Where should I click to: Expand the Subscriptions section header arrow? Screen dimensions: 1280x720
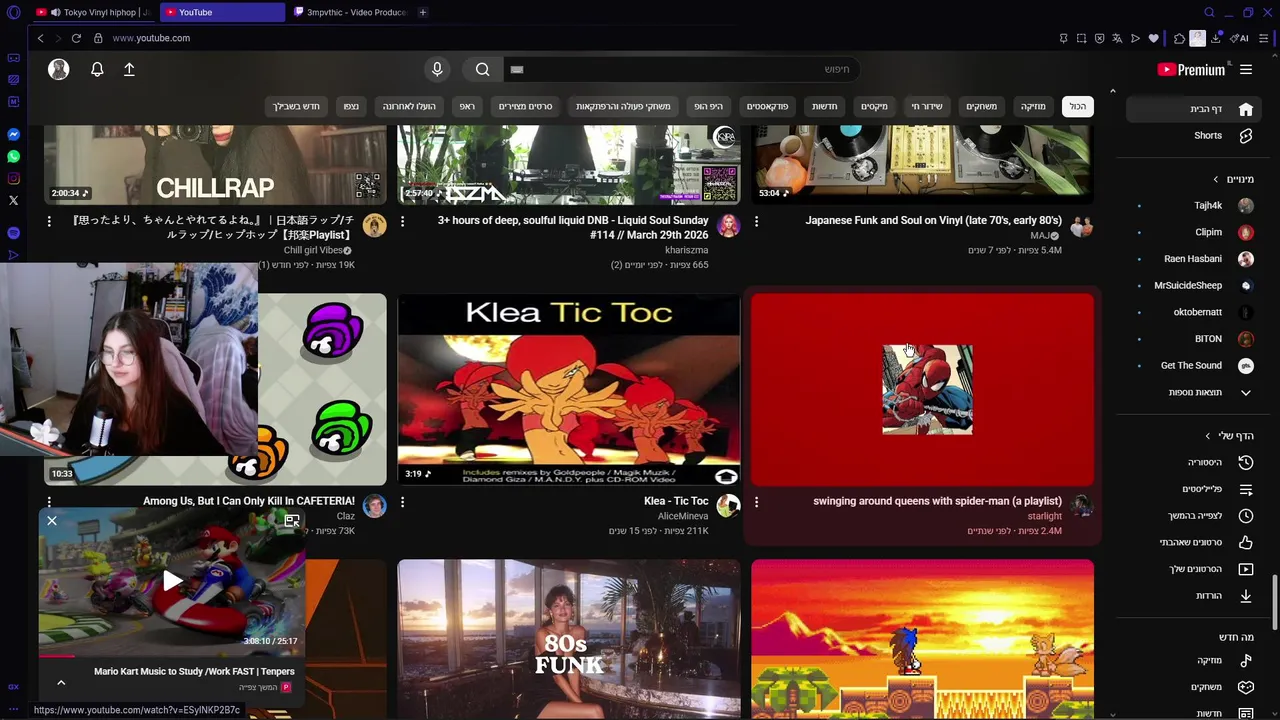click(x=1216, y=179)
